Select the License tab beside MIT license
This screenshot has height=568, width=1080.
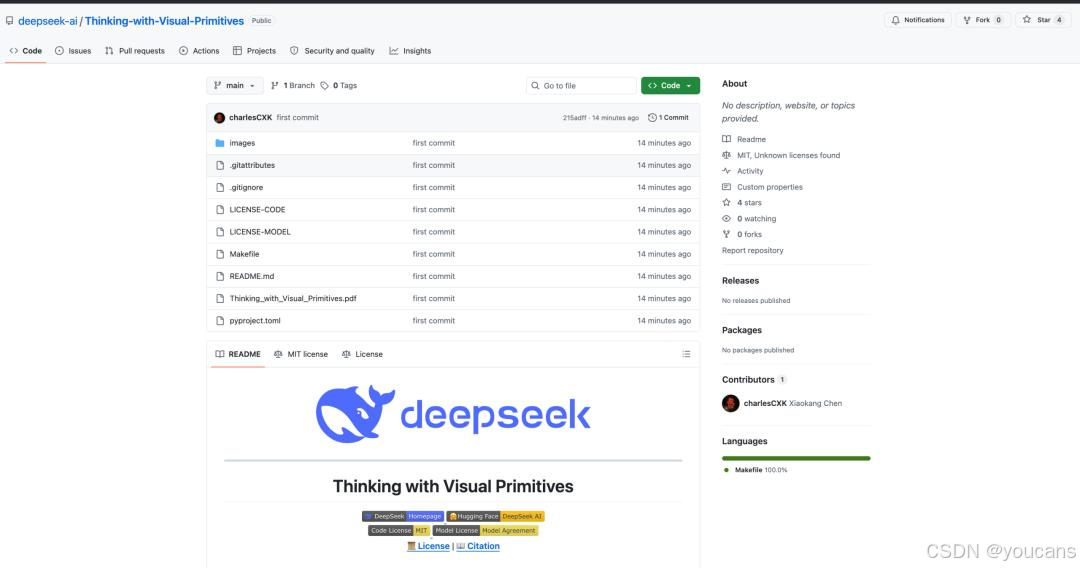(x=362, y=354)
